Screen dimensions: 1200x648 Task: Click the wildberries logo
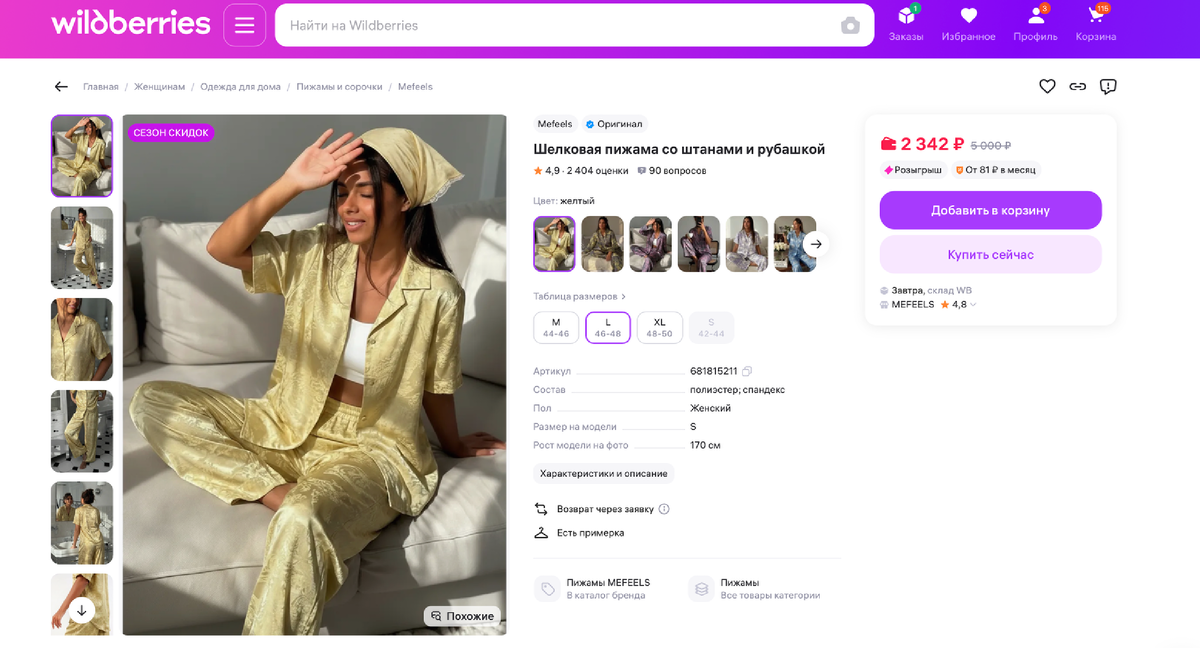(x=131, y=23)
